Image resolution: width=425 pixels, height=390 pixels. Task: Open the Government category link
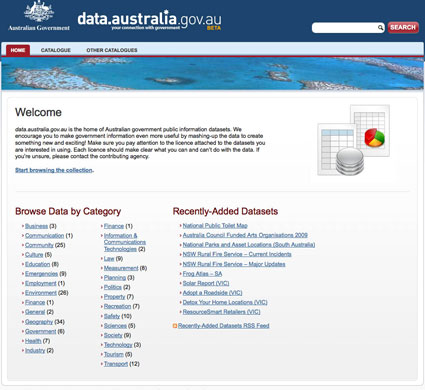click(40, 331)
